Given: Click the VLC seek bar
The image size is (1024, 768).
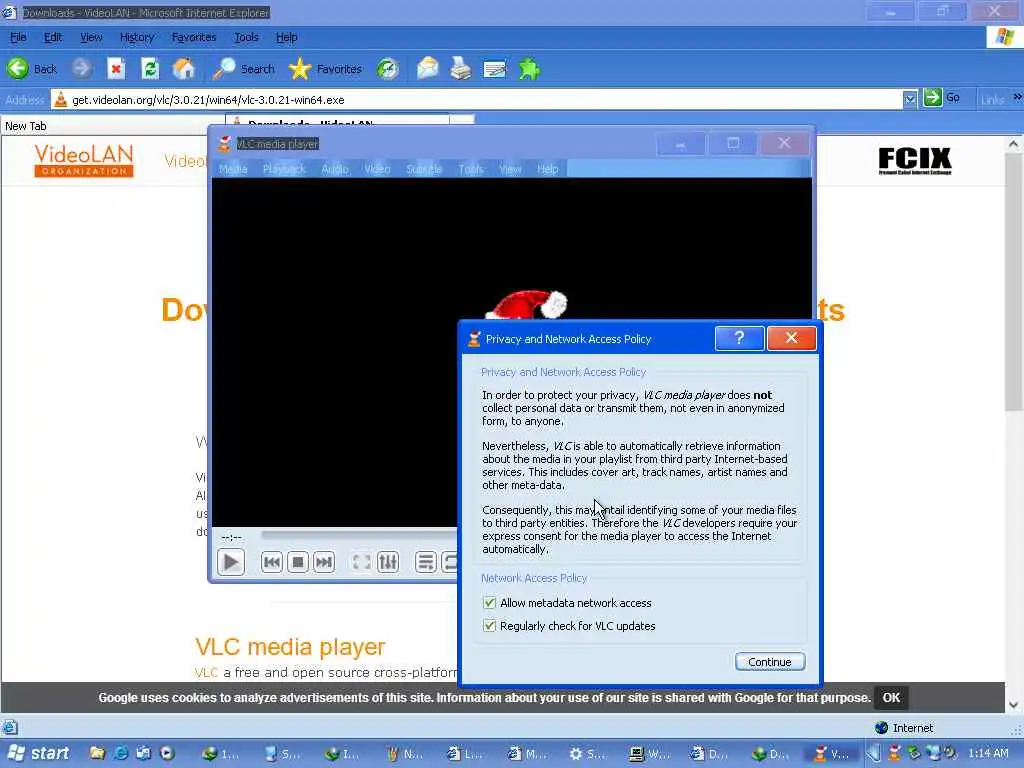Looking at the screenshot, I should point(359,535).
